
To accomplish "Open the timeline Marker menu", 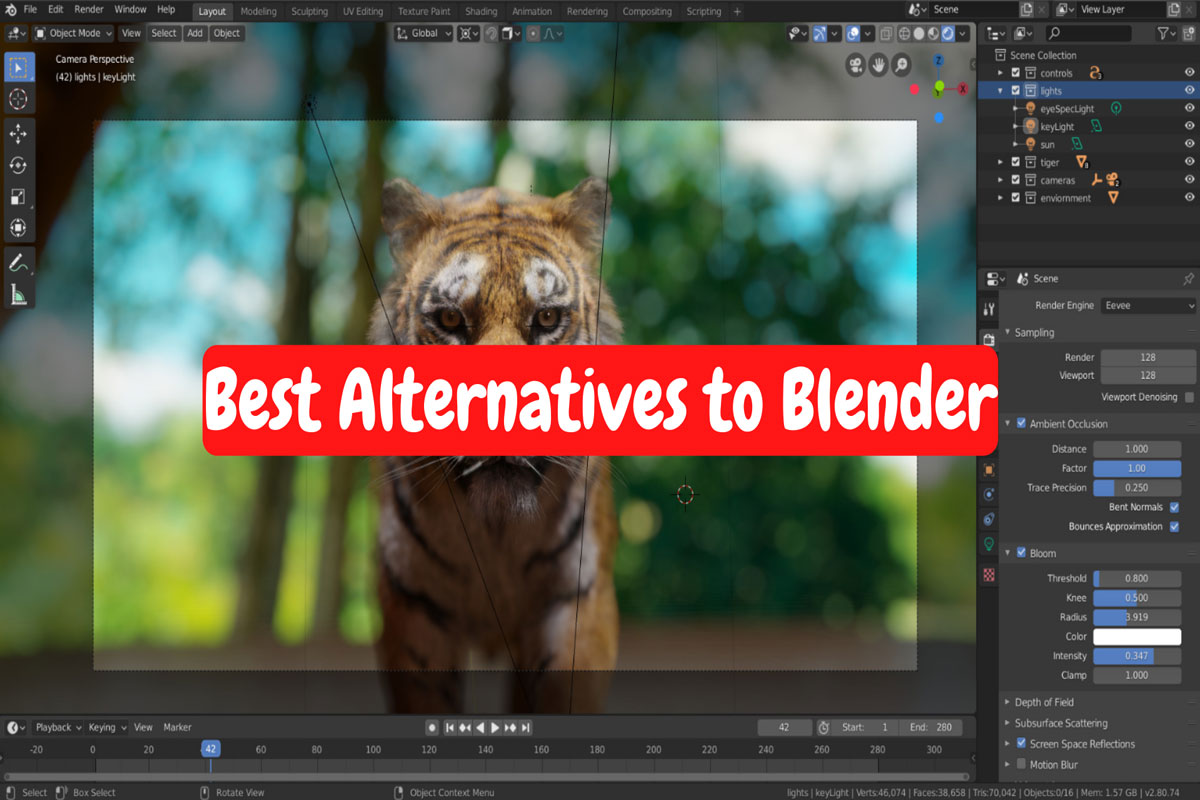I will pos(177,727).
